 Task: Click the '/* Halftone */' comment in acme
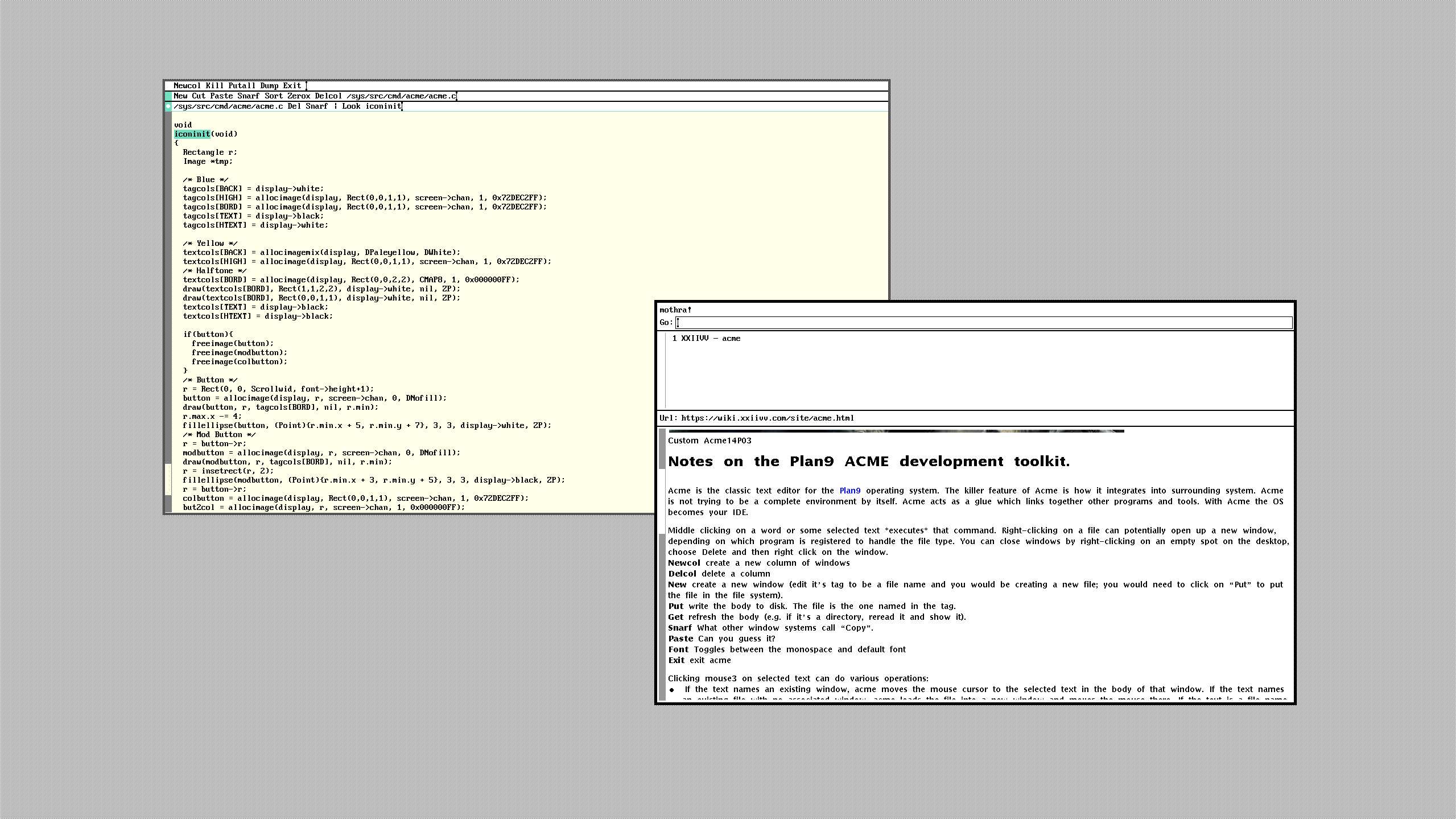(215, 271)
